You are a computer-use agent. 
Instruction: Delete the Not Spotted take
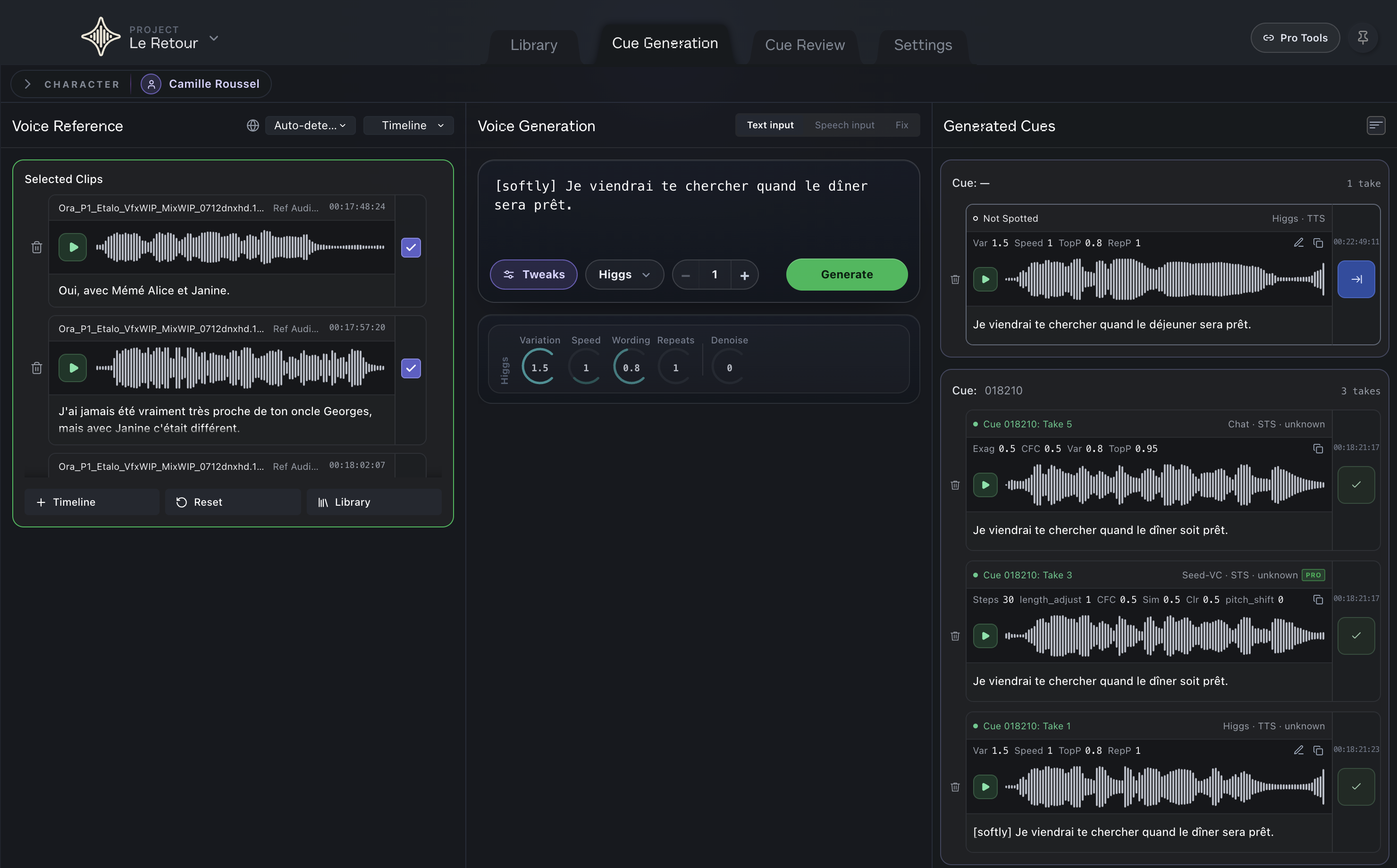pyautogui.click(x=955, y=280)
